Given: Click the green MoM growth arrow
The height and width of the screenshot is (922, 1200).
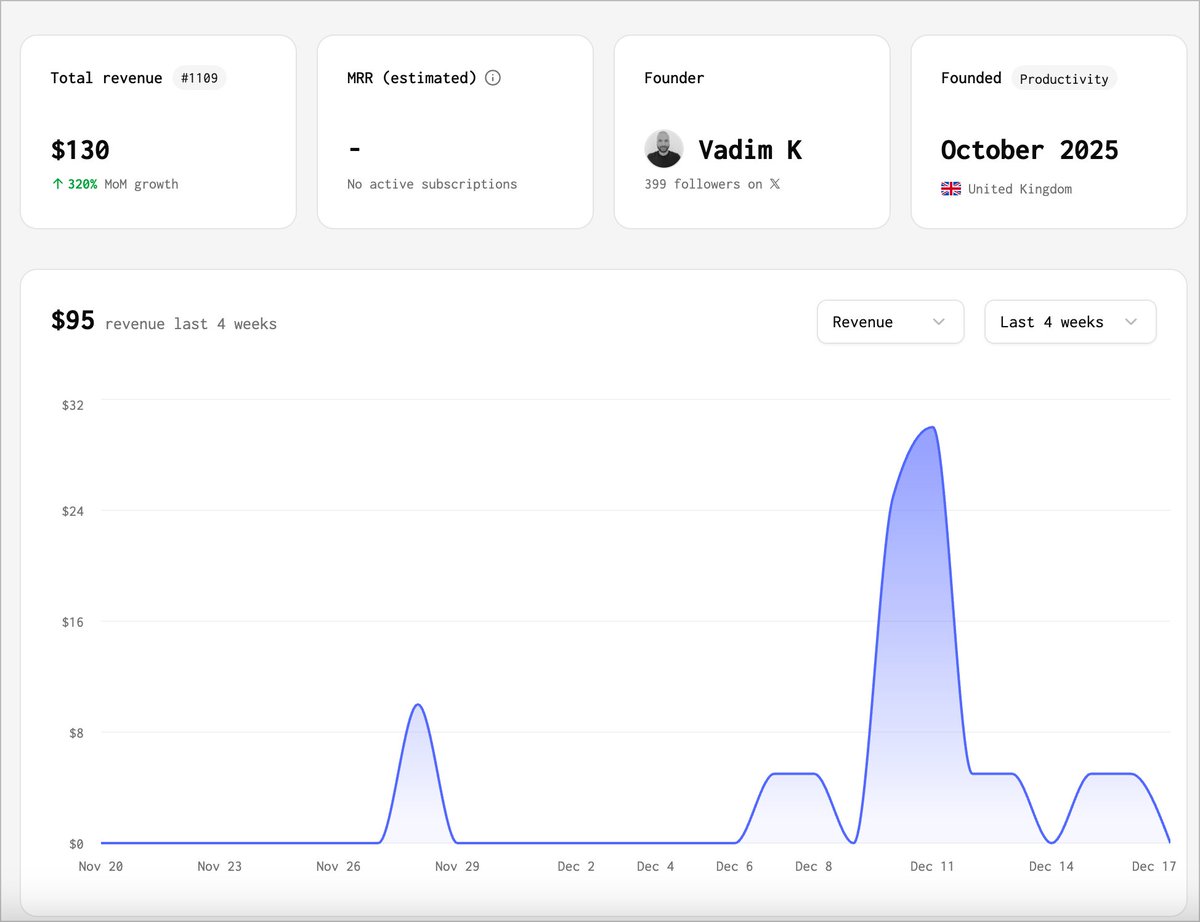Looking at the screenshot, I should tap(57, 184).
